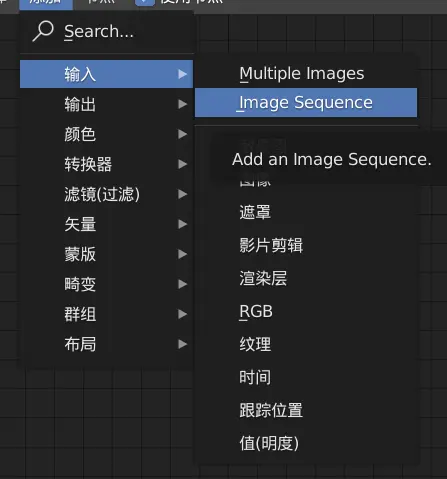
Task: Expand arrow next to 群组
Action: [x=182, y=314]
